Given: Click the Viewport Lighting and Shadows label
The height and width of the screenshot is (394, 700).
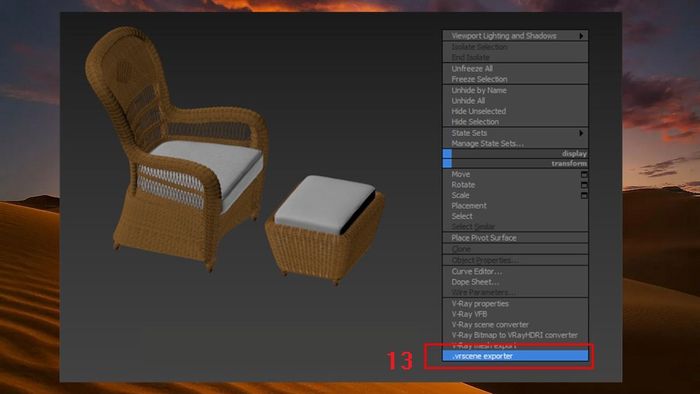Looking at the screenshot, I should point(504,36).
